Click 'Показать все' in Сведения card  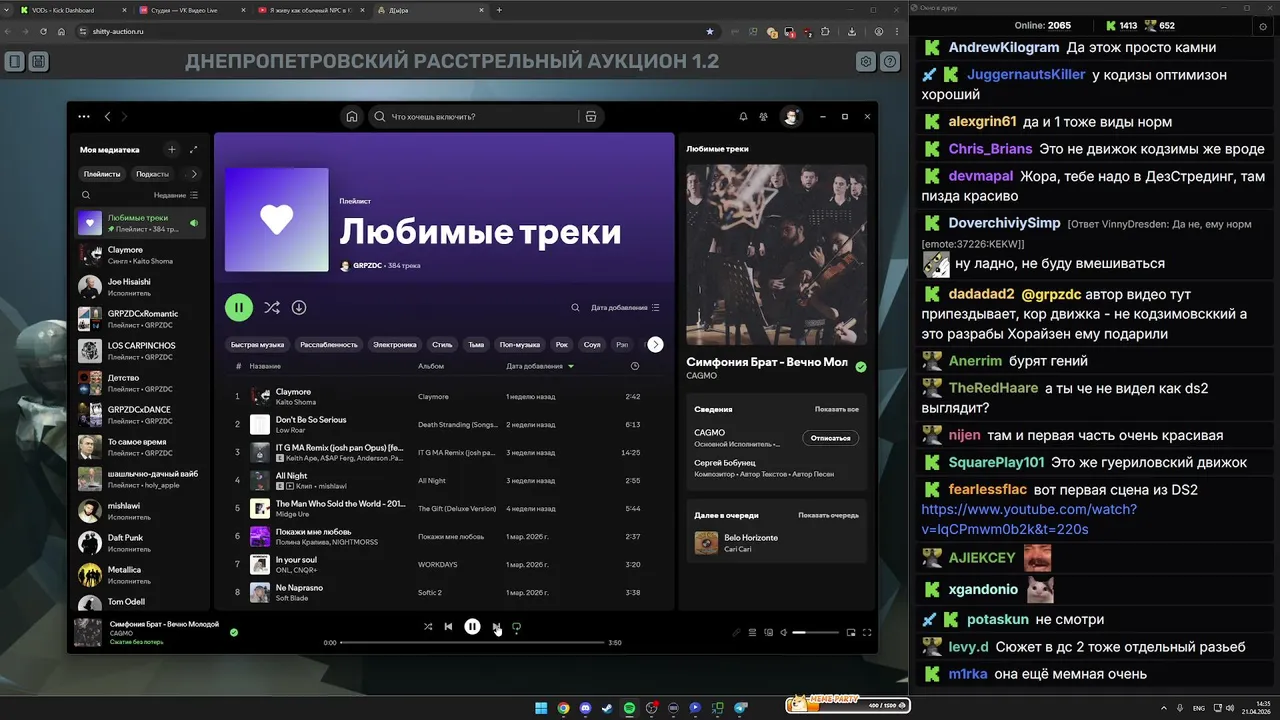point(837,409)
